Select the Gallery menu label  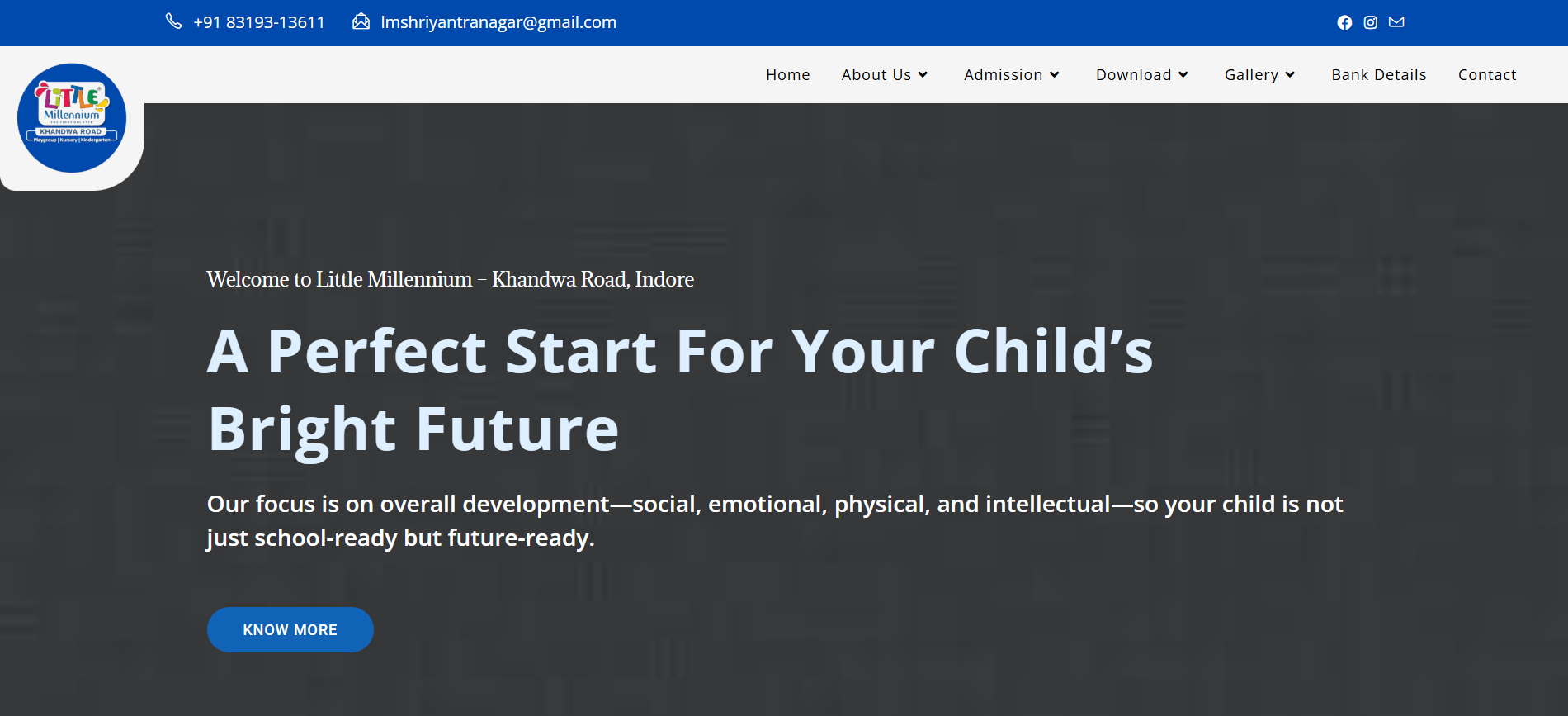coord(1251,75)
